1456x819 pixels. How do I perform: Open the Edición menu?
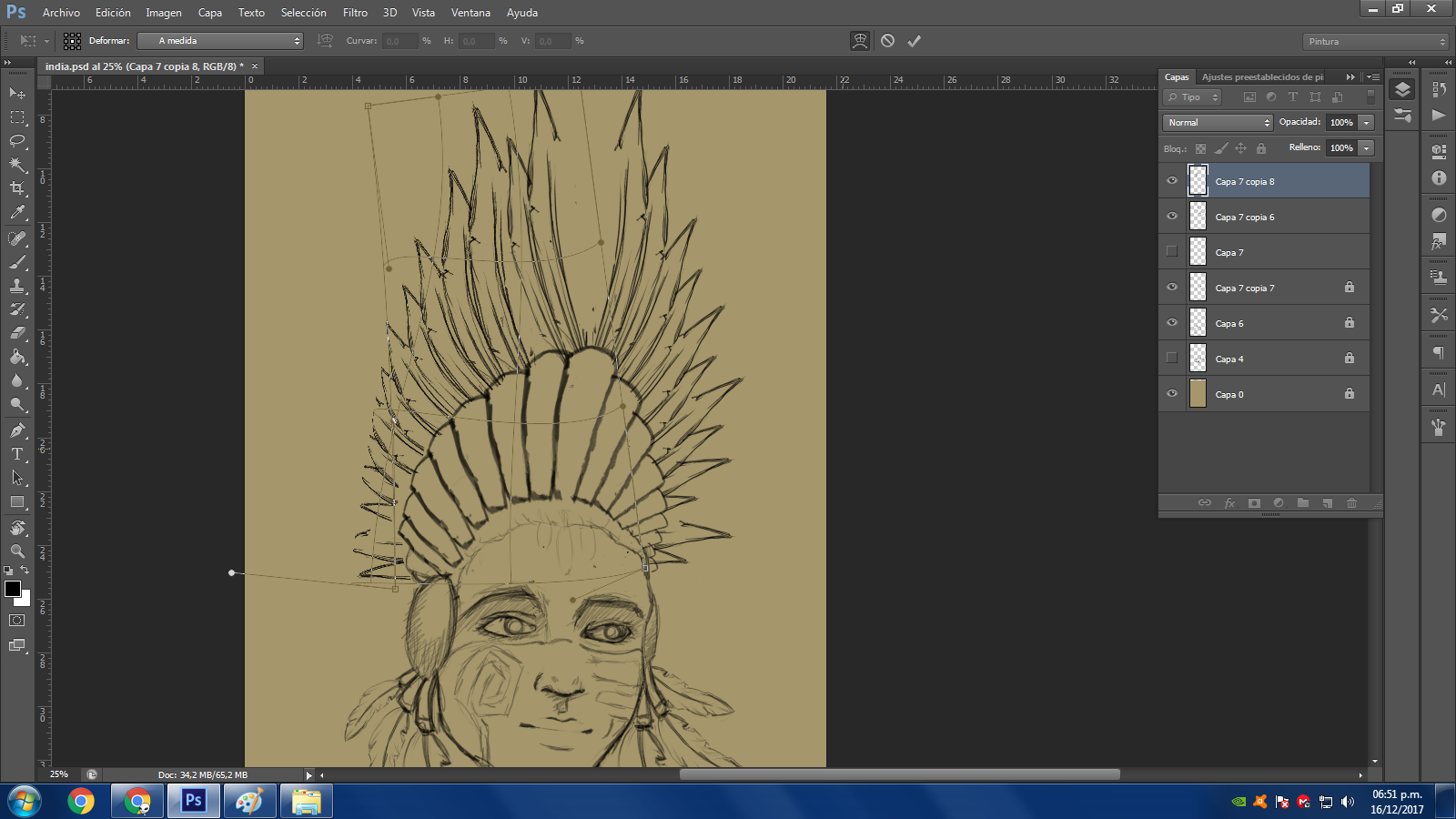113,13
